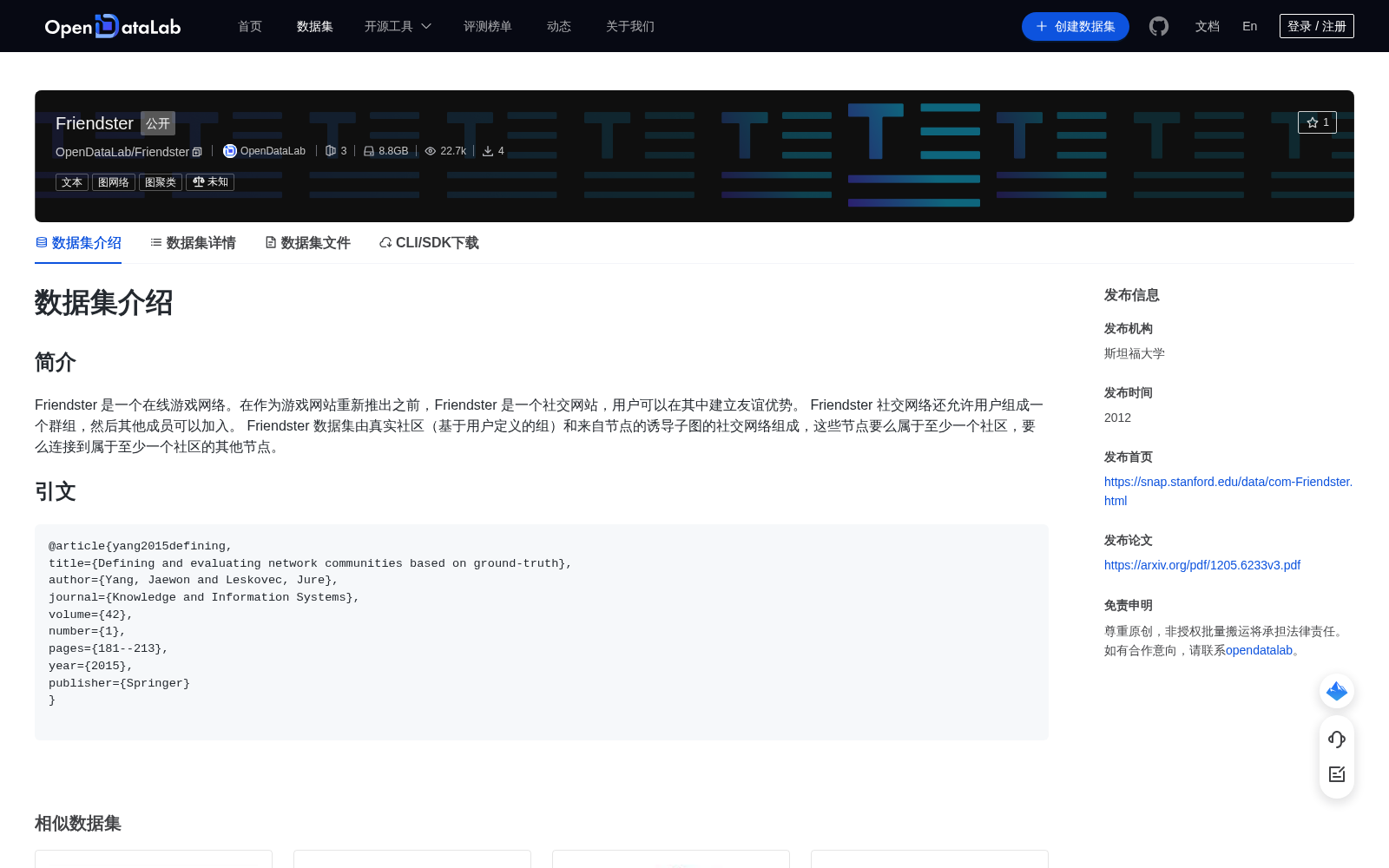Click the 创建数据集 button

[x=1076, y=26]
